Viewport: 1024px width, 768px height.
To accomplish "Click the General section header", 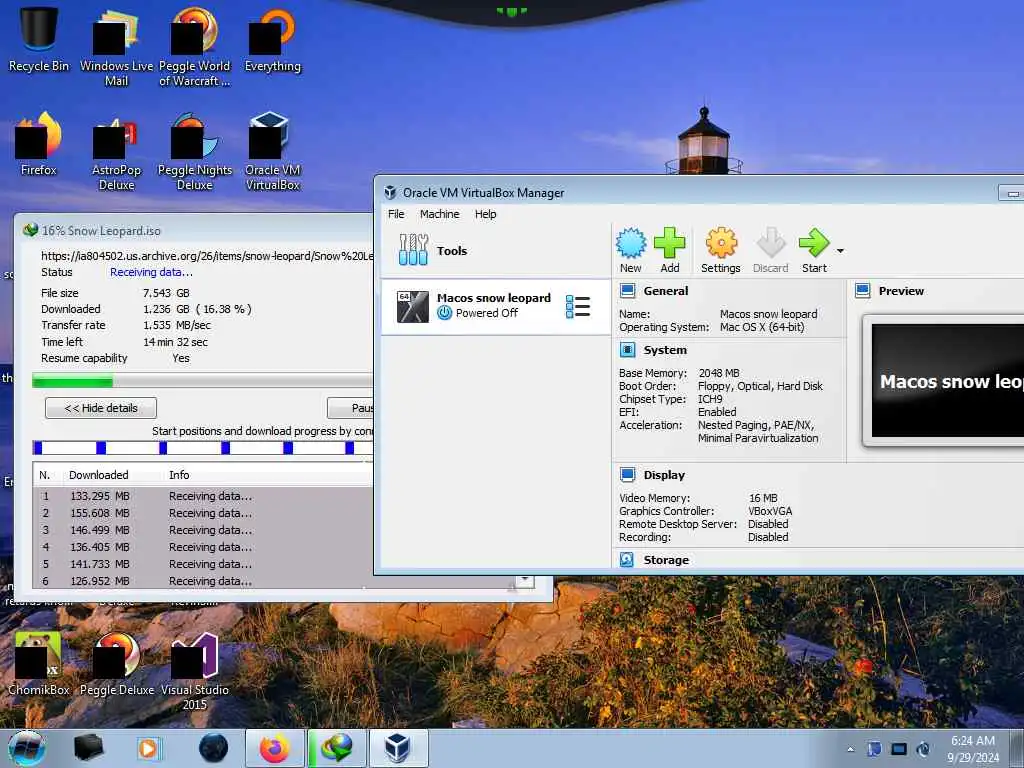I will pyautogui.click(x=665, y=291).
